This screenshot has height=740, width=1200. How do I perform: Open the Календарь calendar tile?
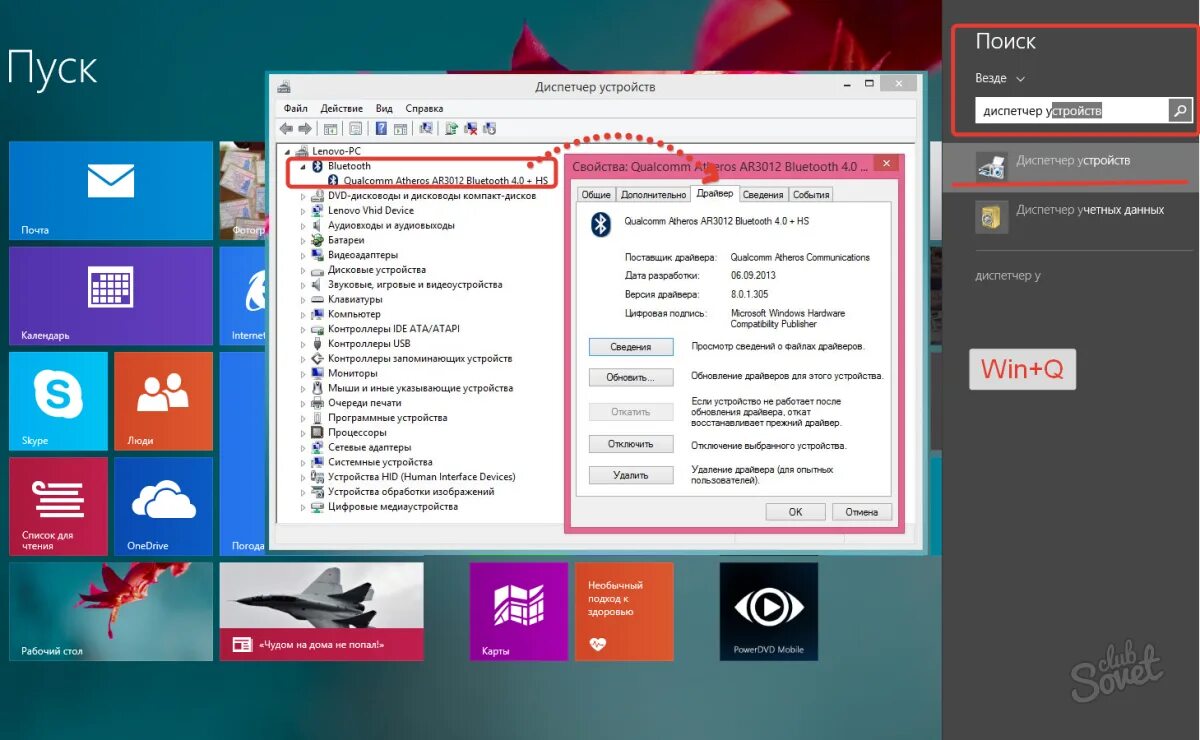click(x=111, y=296)
